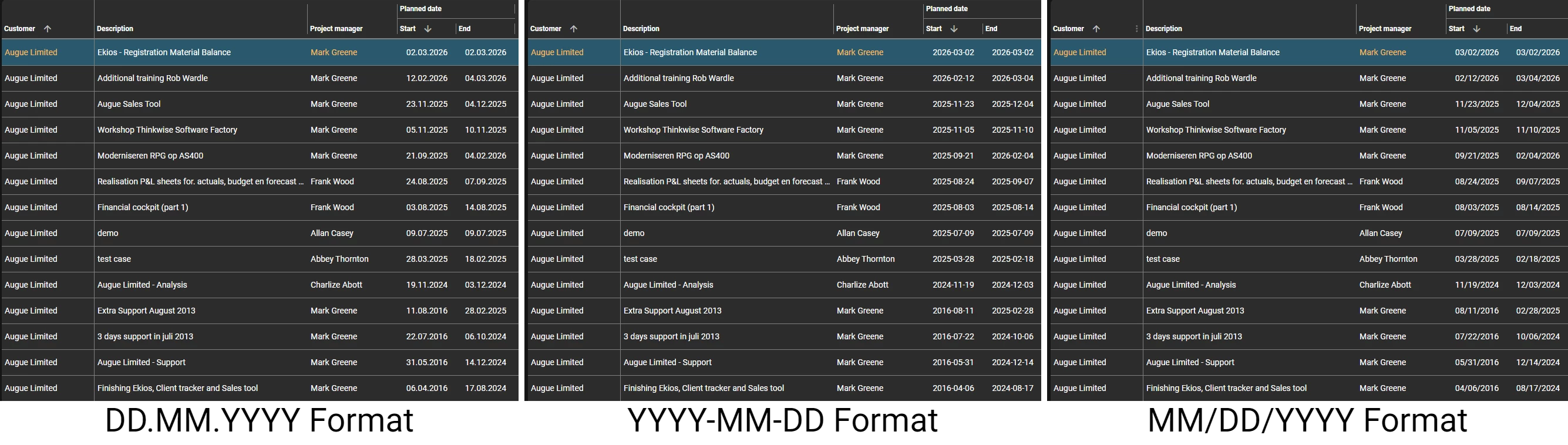This screenshot has height=445, width=1568.
Task: Click the Customer header label in DD.MM.YYYY grid
Action: tap(19, 29)
